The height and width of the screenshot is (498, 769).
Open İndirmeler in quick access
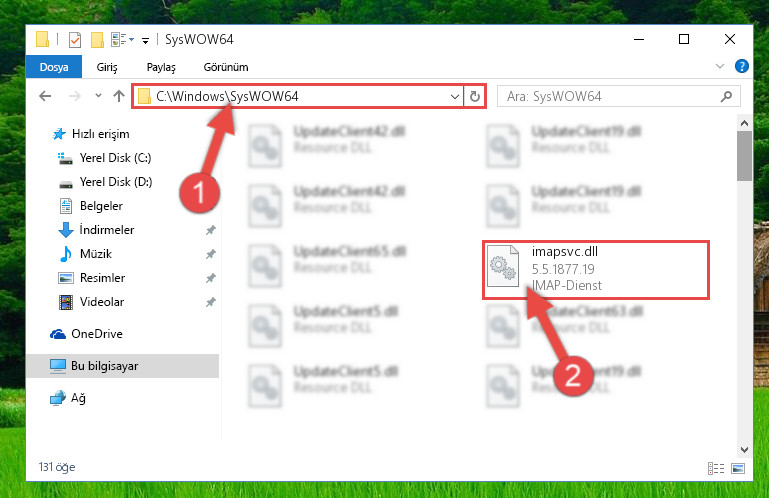[106, 230]
